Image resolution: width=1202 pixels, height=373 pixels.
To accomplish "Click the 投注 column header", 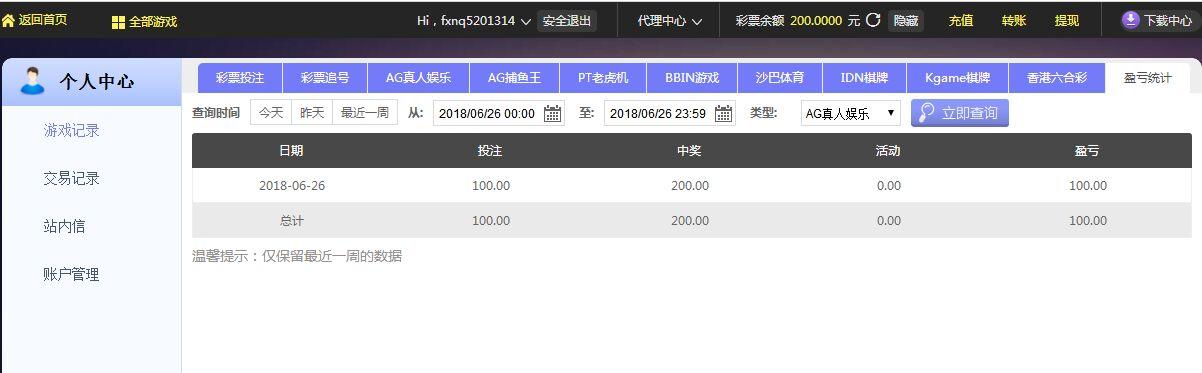I will pos(490,151).
